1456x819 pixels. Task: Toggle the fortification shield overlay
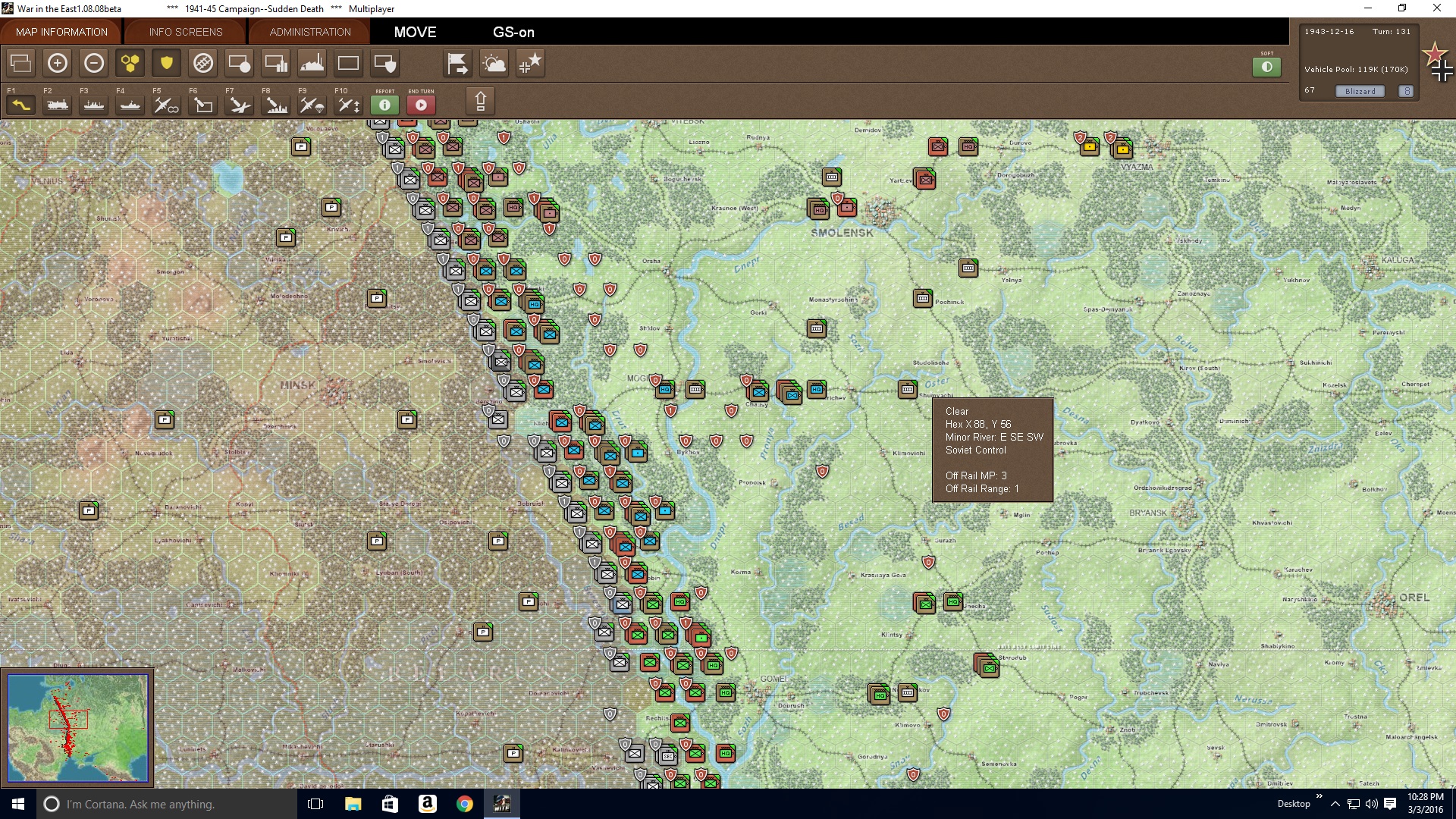coord(165,64)
